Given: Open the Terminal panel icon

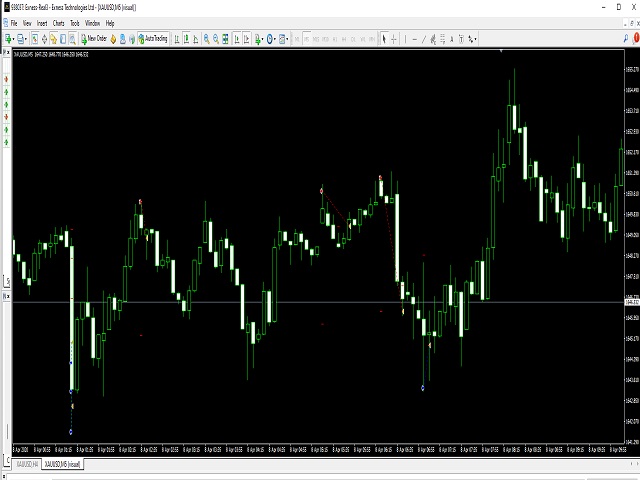Looking at the screenshot, I should [x=63, y=39].
